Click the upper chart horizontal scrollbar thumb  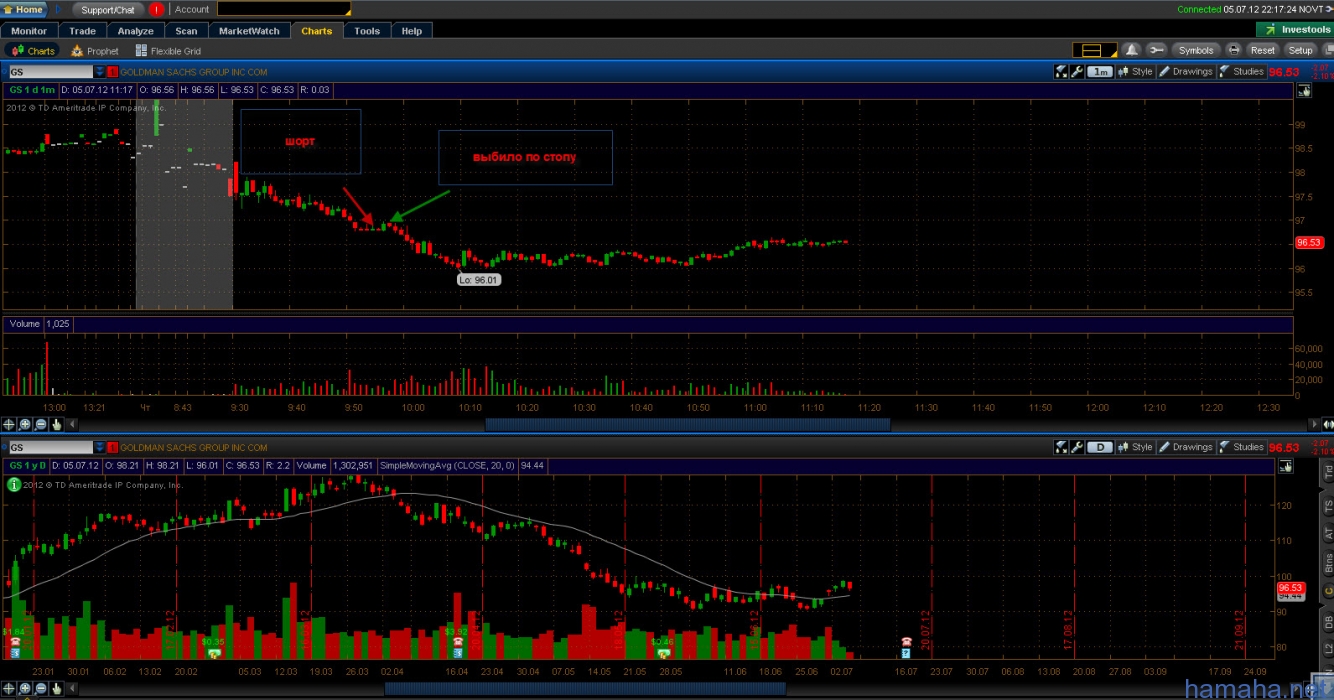coord(688,424)
